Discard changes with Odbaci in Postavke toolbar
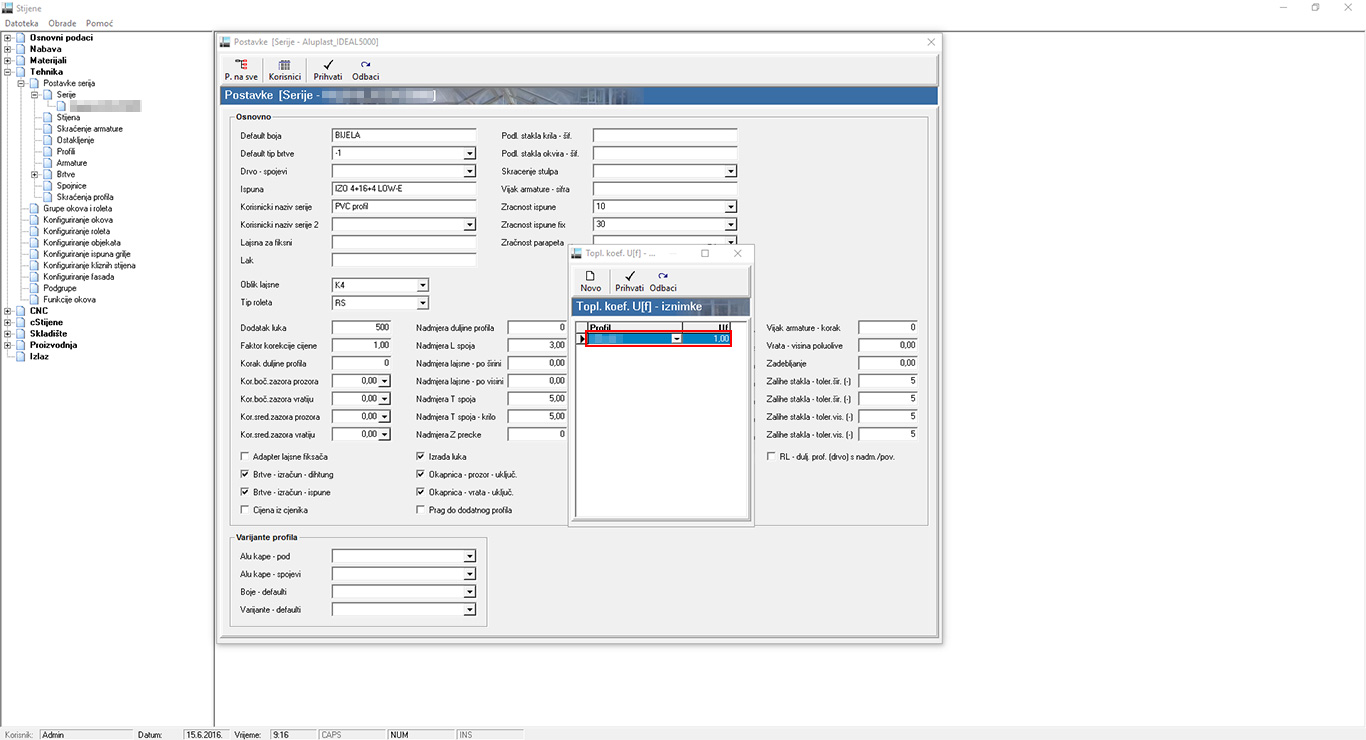The height and width of the screenshot is (740, 1366). pos(365,69)
